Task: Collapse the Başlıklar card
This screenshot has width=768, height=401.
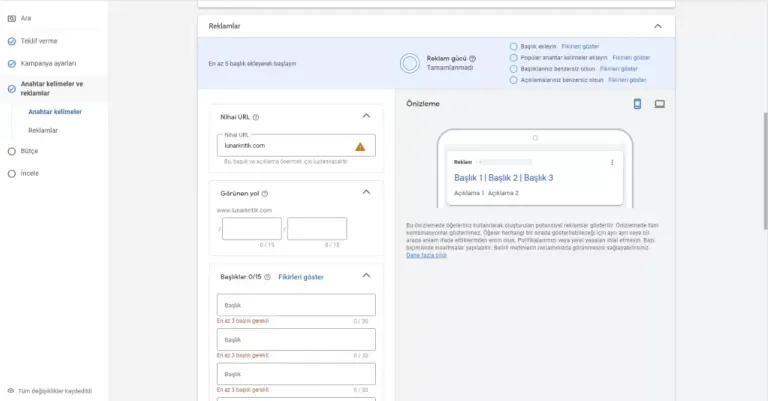Action: coord(366,276)
